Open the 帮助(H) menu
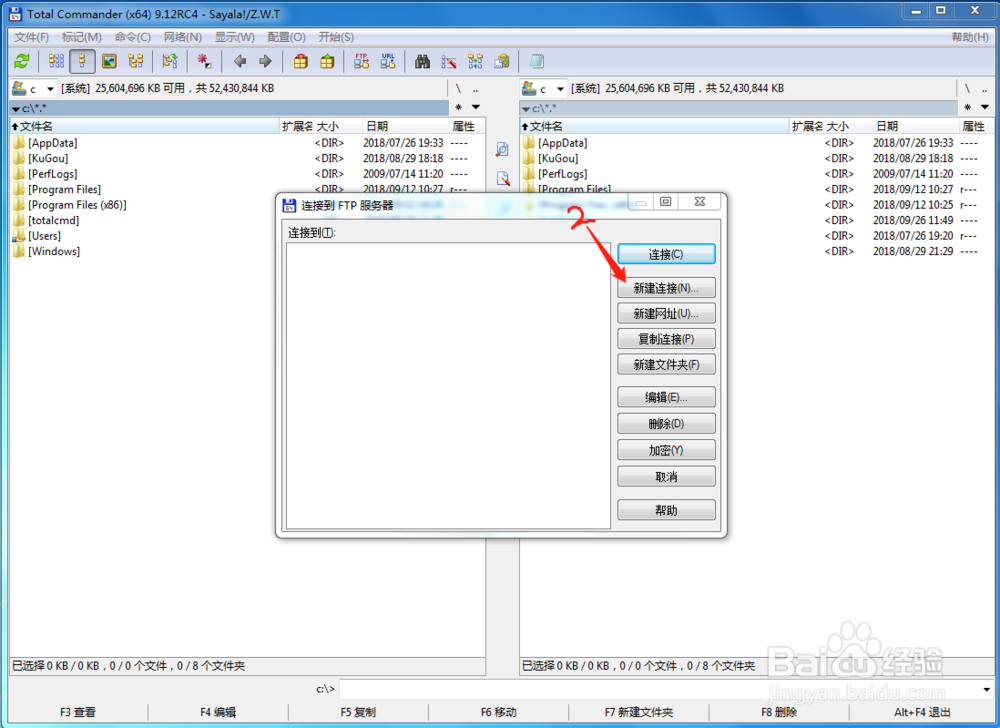The image size is (1000, 728). [x=970, y=37]
